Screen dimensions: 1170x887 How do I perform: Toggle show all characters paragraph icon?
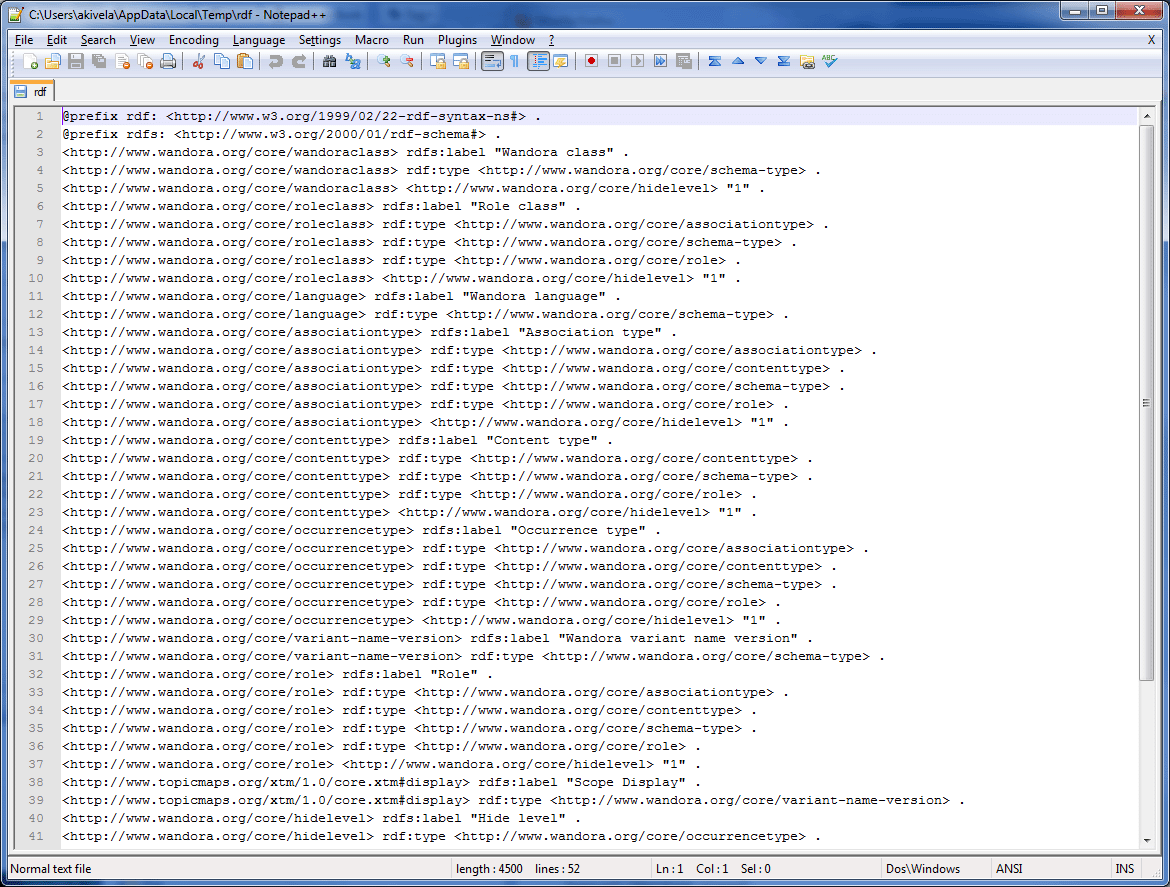click(512, 61)
